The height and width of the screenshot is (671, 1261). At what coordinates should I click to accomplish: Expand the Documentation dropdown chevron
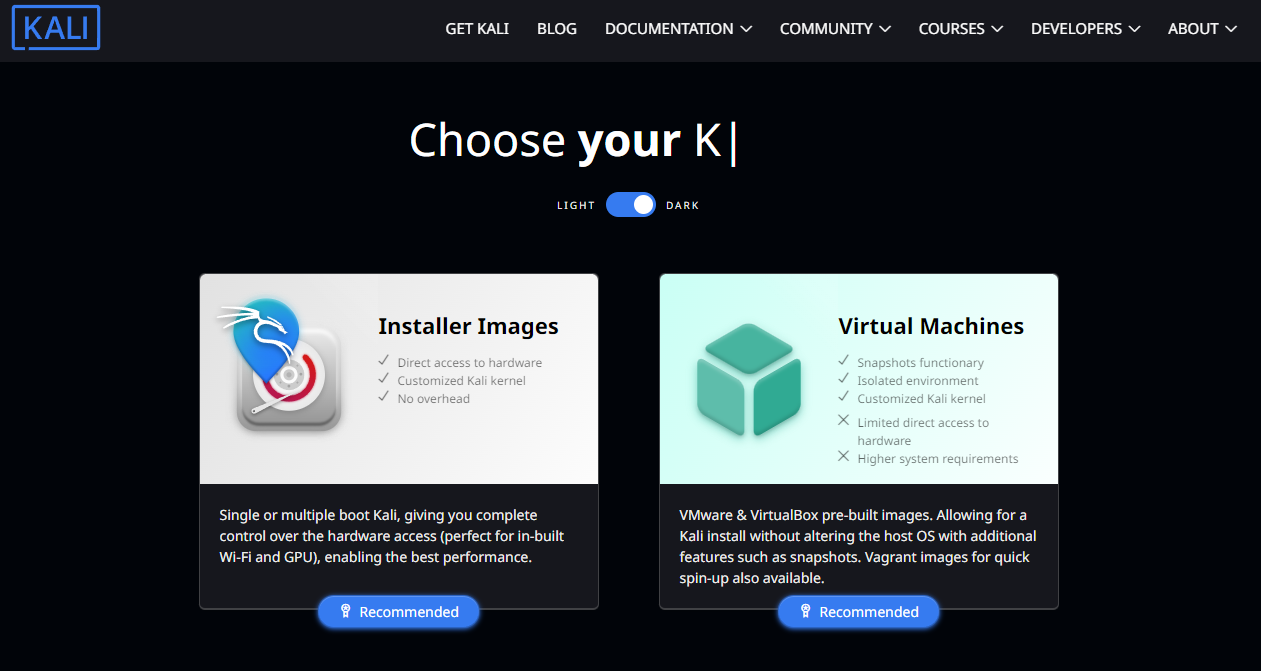click(x=746, y=30)
